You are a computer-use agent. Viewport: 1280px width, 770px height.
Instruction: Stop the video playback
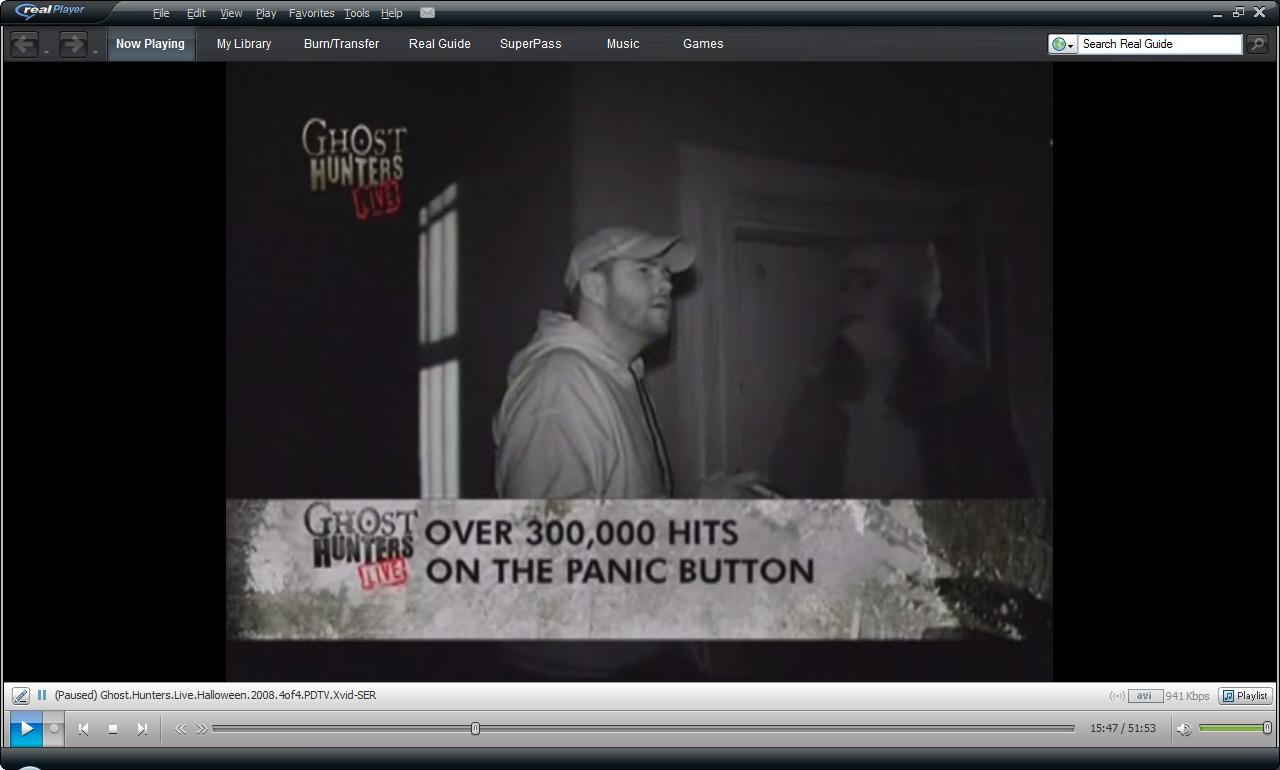(x=113, y=729)
